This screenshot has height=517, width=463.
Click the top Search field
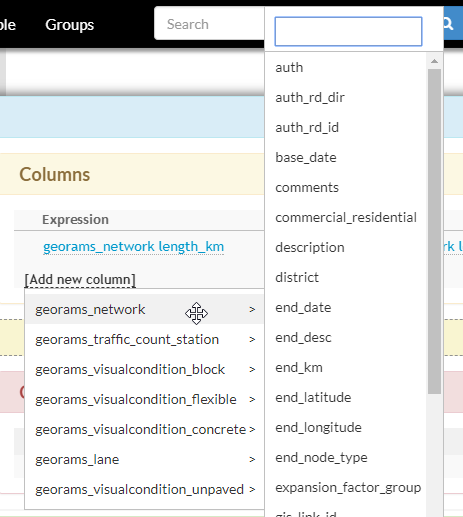(x=209, y=24)
